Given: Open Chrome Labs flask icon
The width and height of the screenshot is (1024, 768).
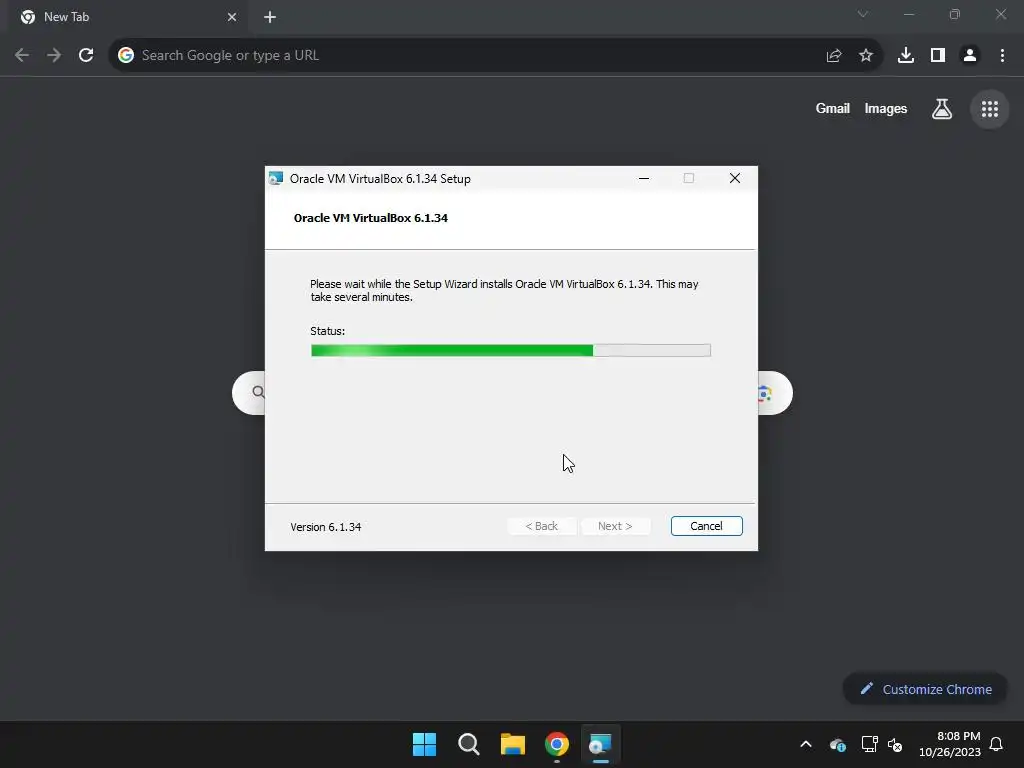Looking at the screenshot, I should click(942, 108).
